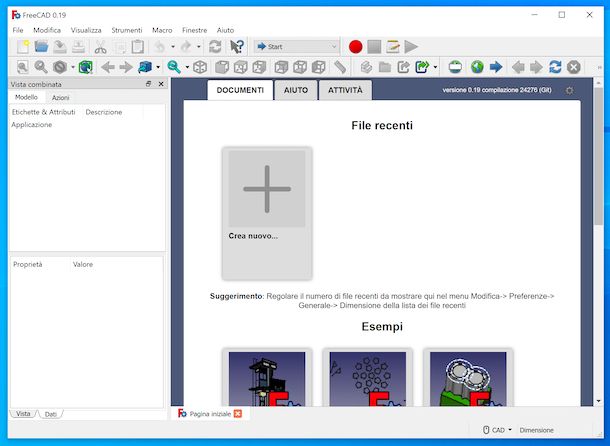Open the Macro menu

pyautogui.click(x=162, y=30)
